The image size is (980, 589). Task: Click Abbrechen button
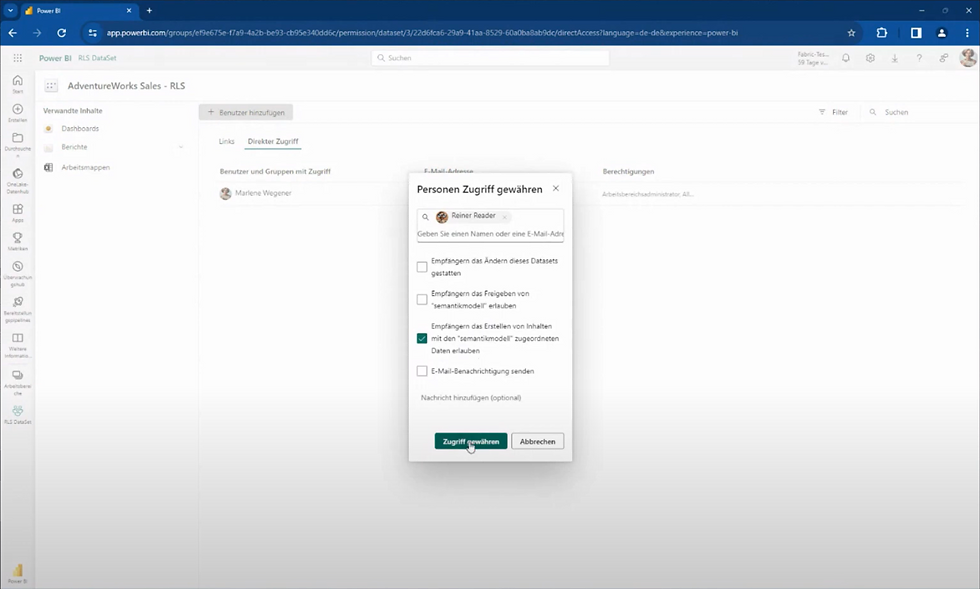point(538,441)
